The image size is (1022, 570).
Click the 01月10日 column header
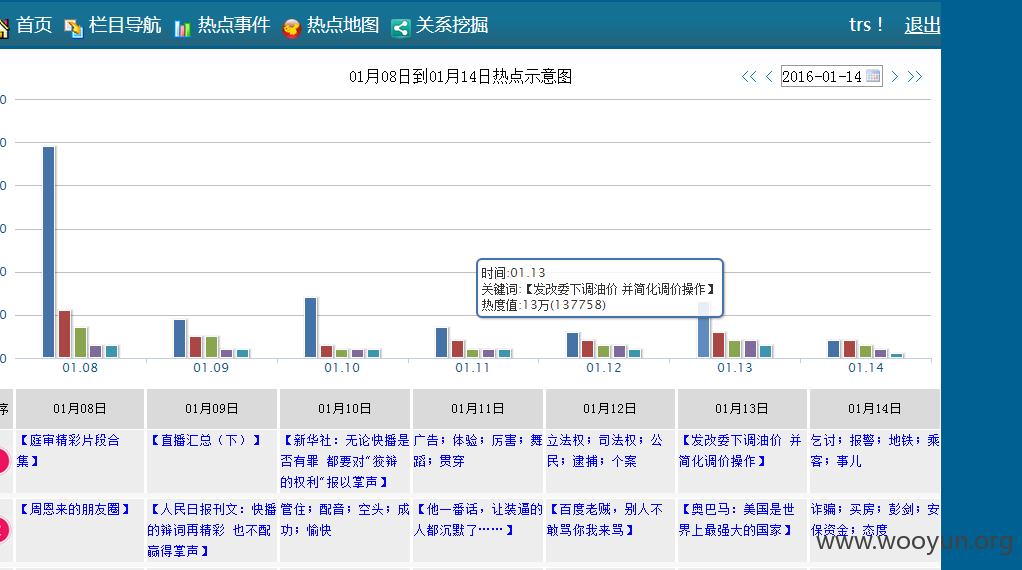(x=345, y=408)
